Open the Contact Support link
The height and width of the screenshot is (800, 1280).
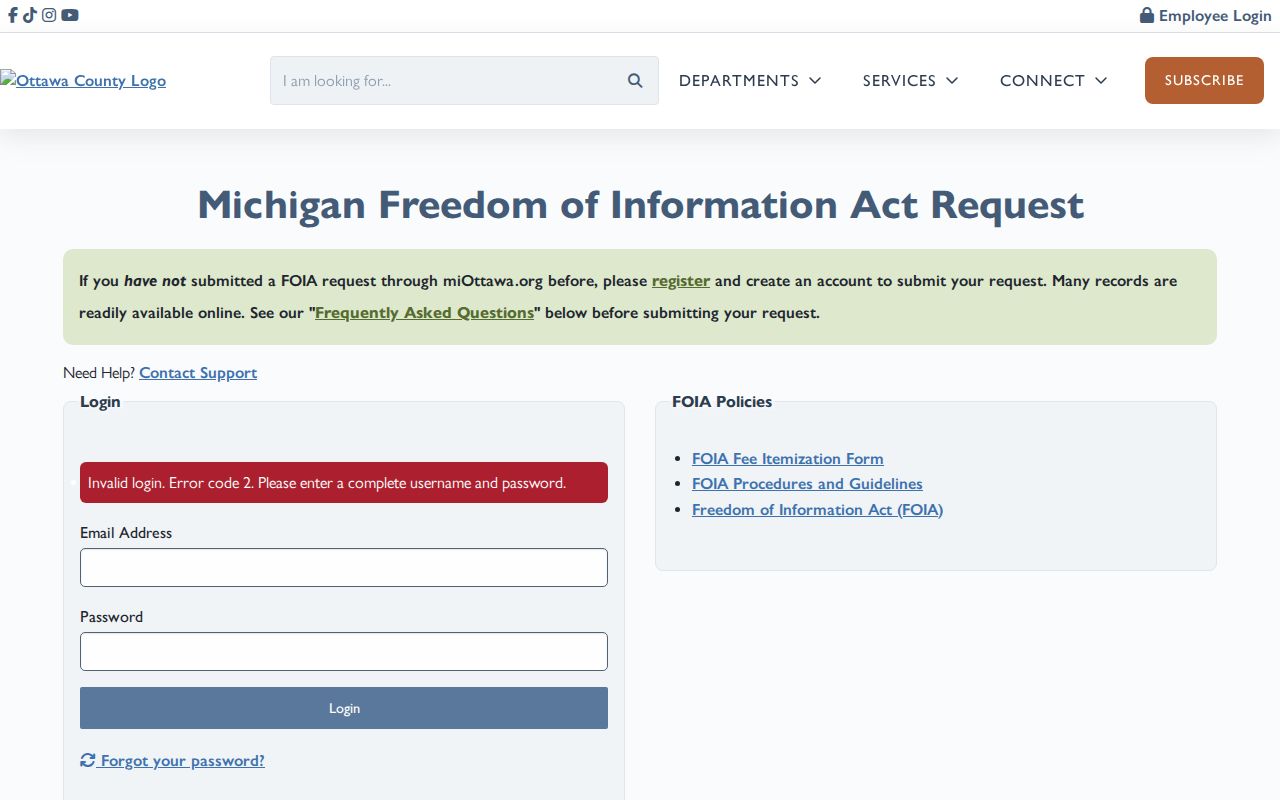pos(198,373)
